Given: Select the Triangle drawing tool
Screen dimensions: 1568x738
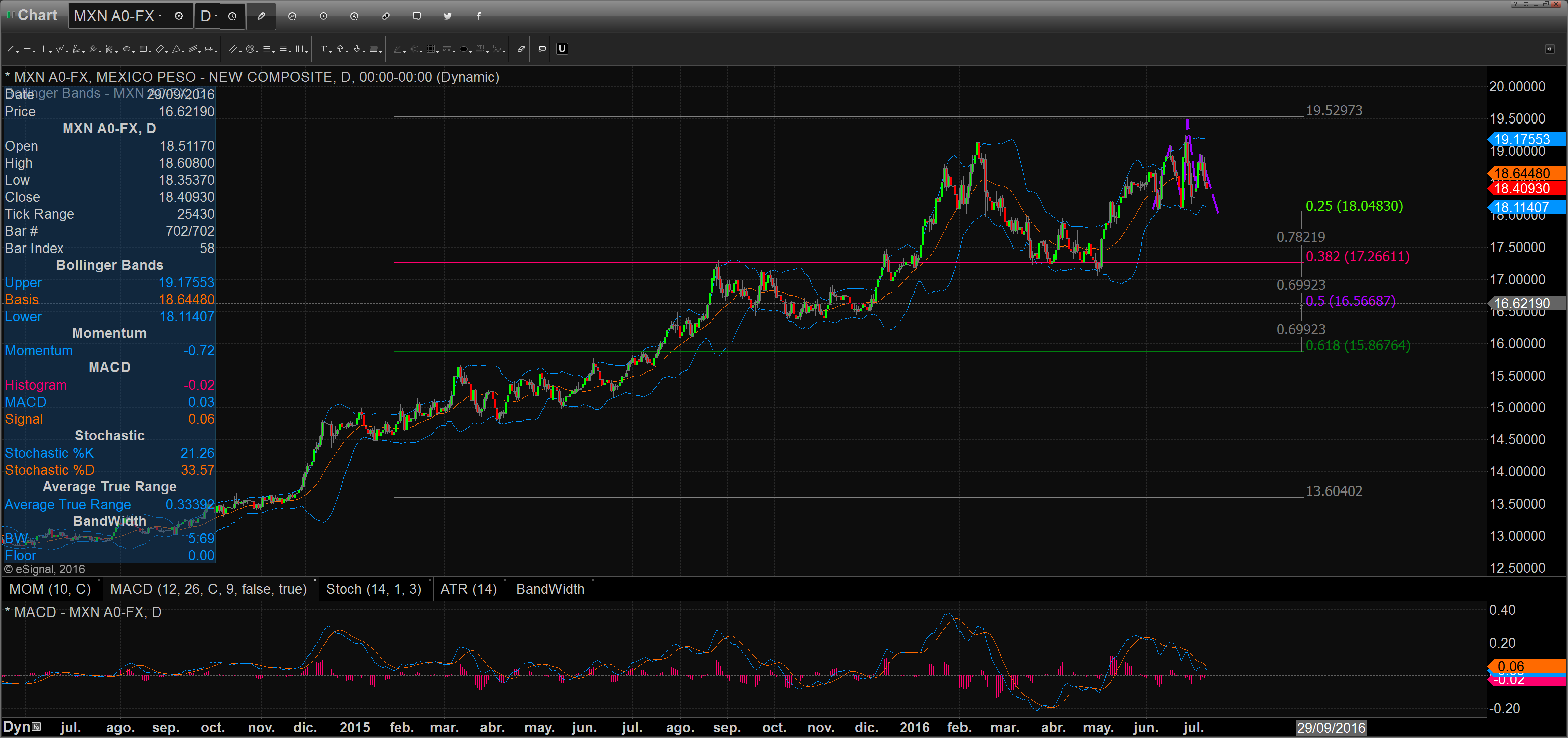Looking at the screenshot, I should coord(177,49).
